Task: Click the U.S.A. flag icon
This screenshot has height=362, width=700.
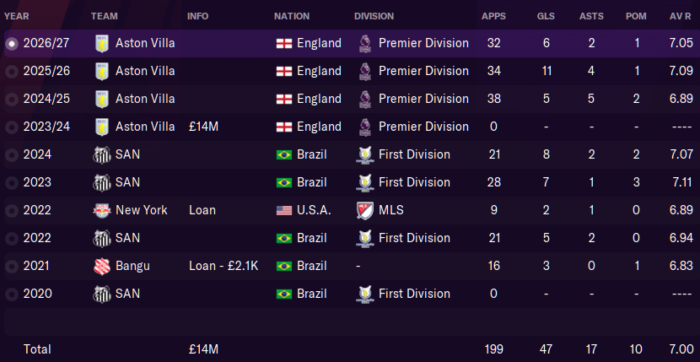Action: (x=284, y=210)
